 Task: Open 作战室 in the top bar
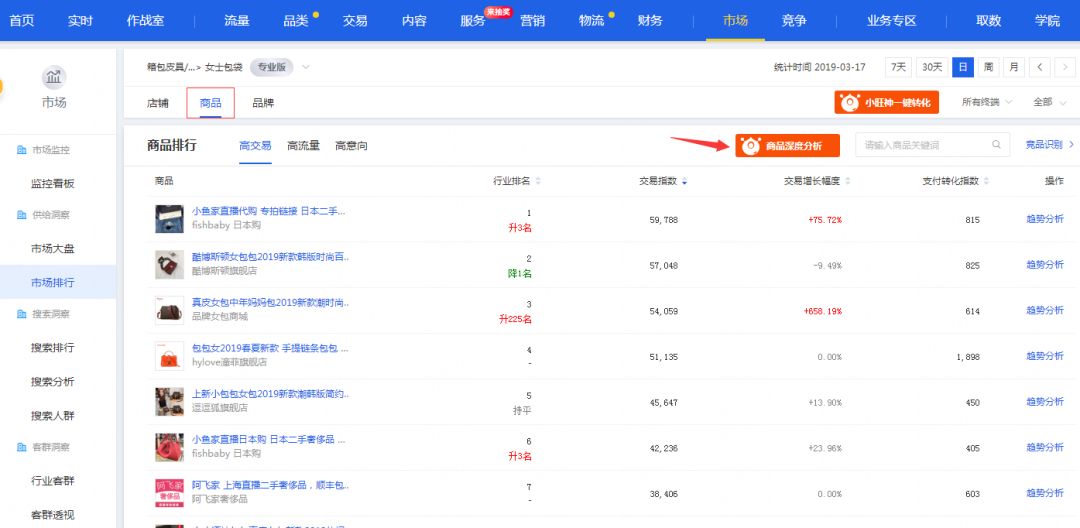tap(145, 20)
